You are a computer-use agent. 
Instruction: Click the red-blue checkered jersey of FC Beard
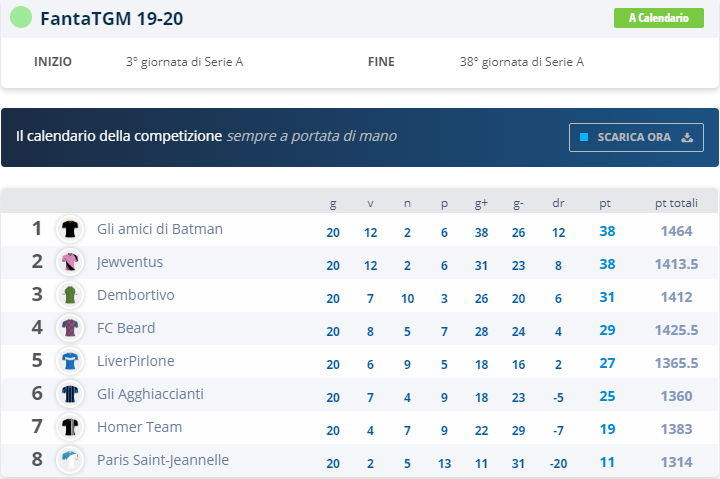70,328
